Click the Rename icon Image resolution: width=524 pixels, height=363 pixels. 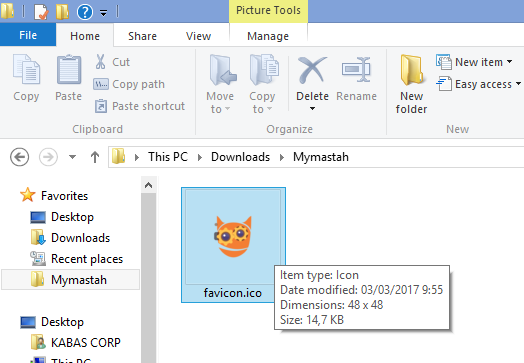356,70
